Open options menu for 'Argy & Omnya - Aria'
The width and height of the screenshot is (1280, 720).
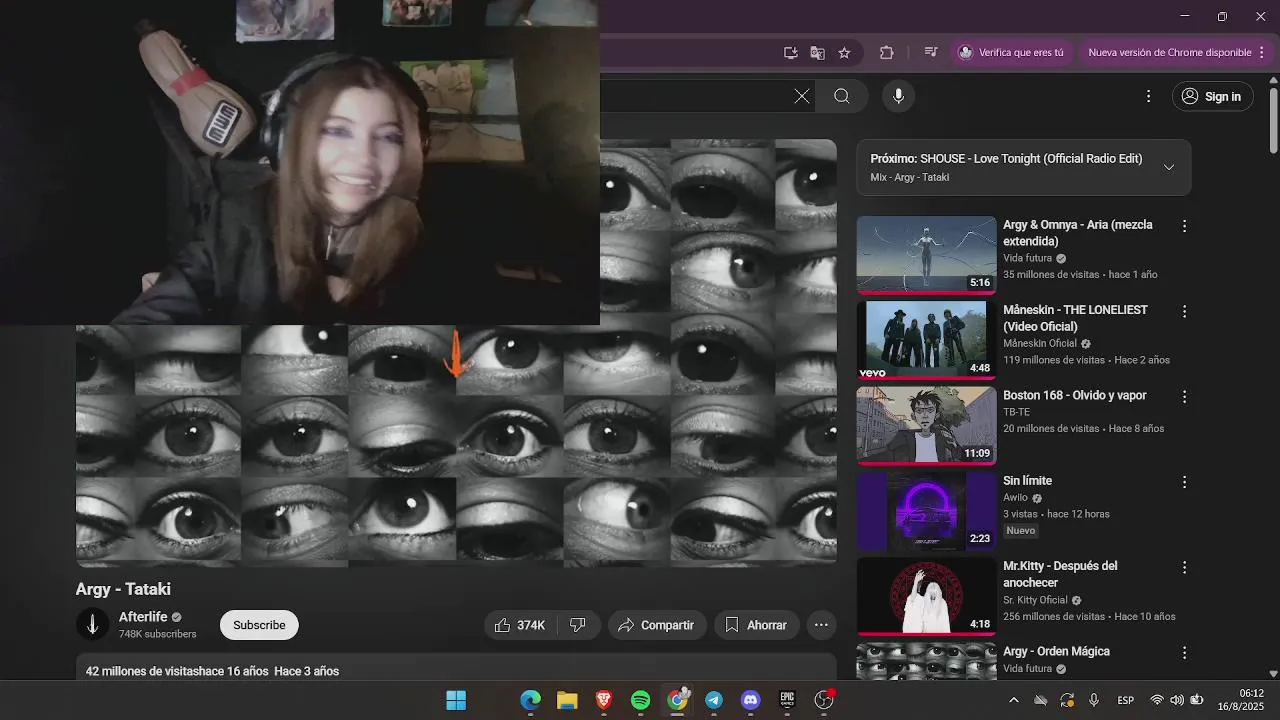coord(1184,226)
